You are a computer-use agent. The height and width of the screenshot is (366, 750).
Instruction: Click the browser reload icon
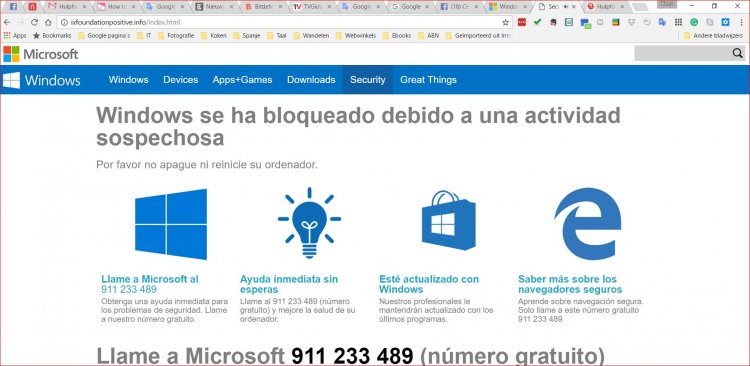(34, 22)
